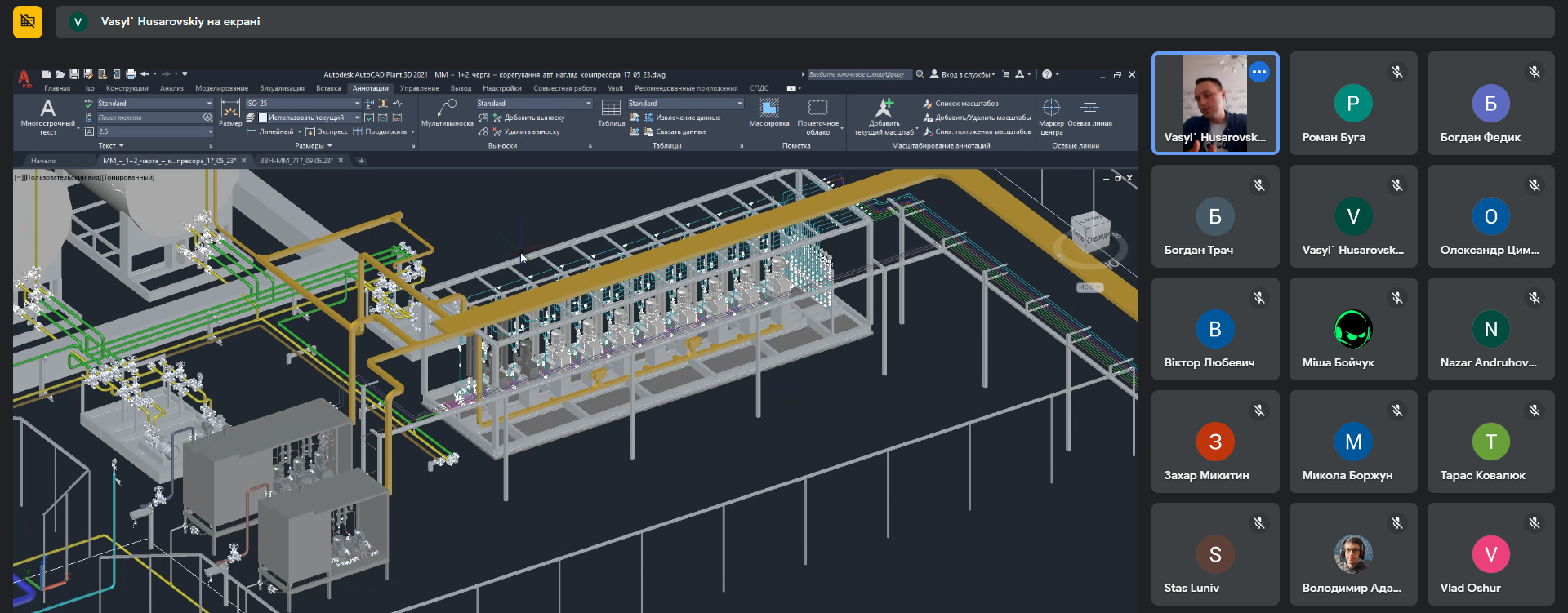Select the Маркер центра center mark tool
The height and width of the screenshot is (613, 1568).
click(x=1052, y=116)
